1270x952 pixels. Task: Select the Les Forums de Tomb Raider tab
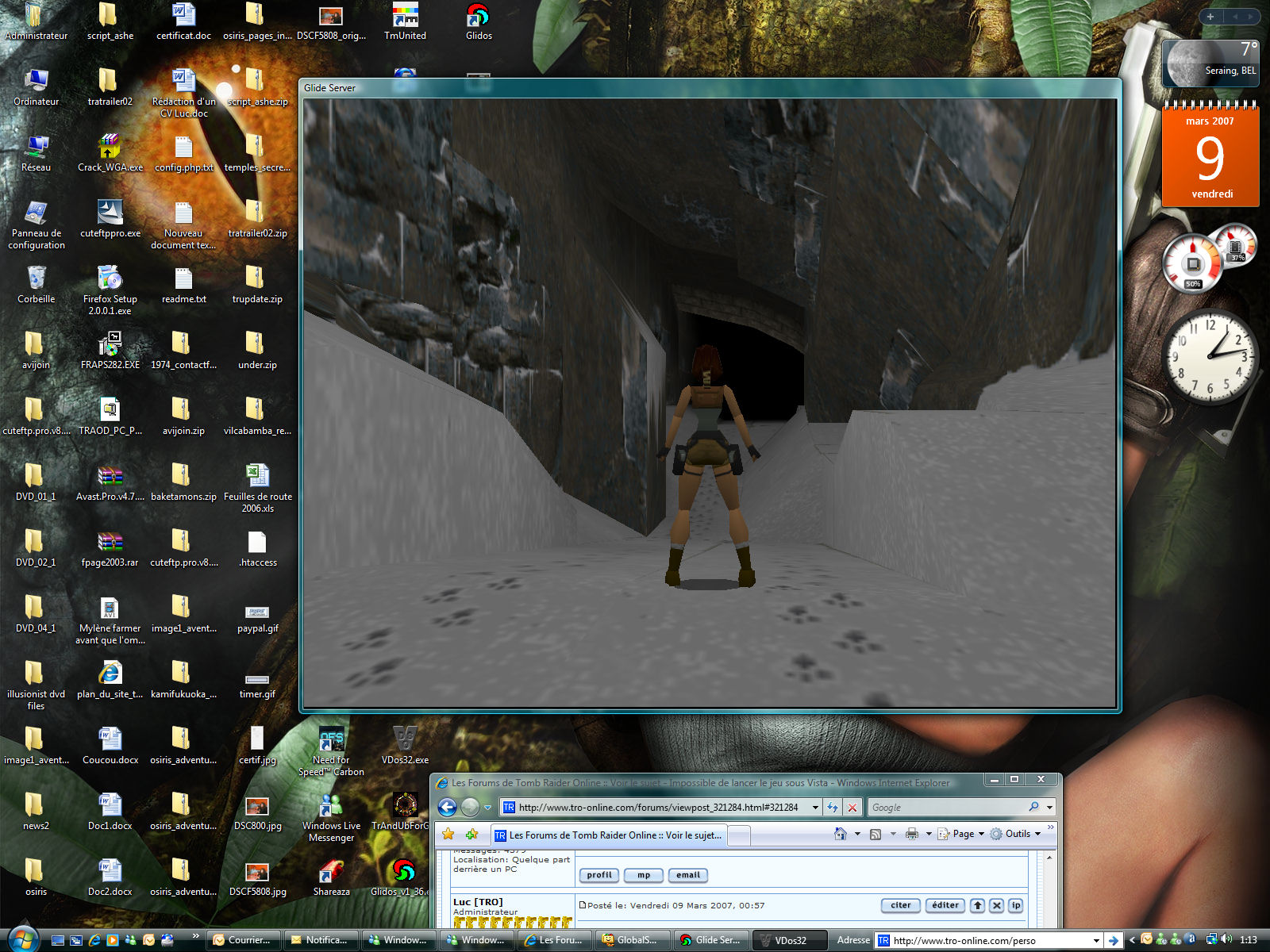pyautogui.click(x=608, y=835)
